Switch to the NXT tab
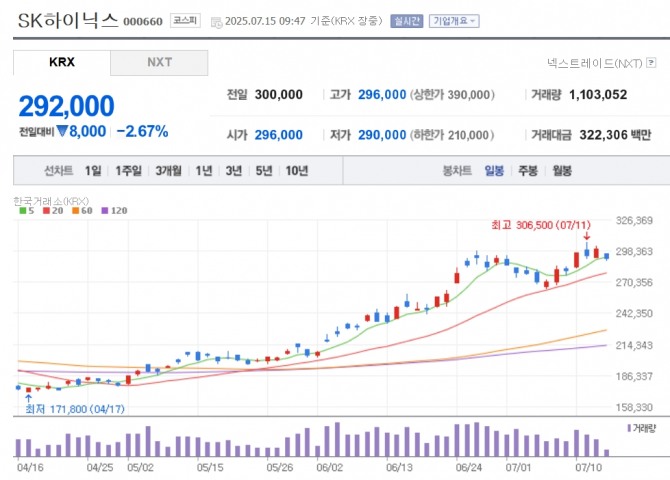 (x=159, y=62)
